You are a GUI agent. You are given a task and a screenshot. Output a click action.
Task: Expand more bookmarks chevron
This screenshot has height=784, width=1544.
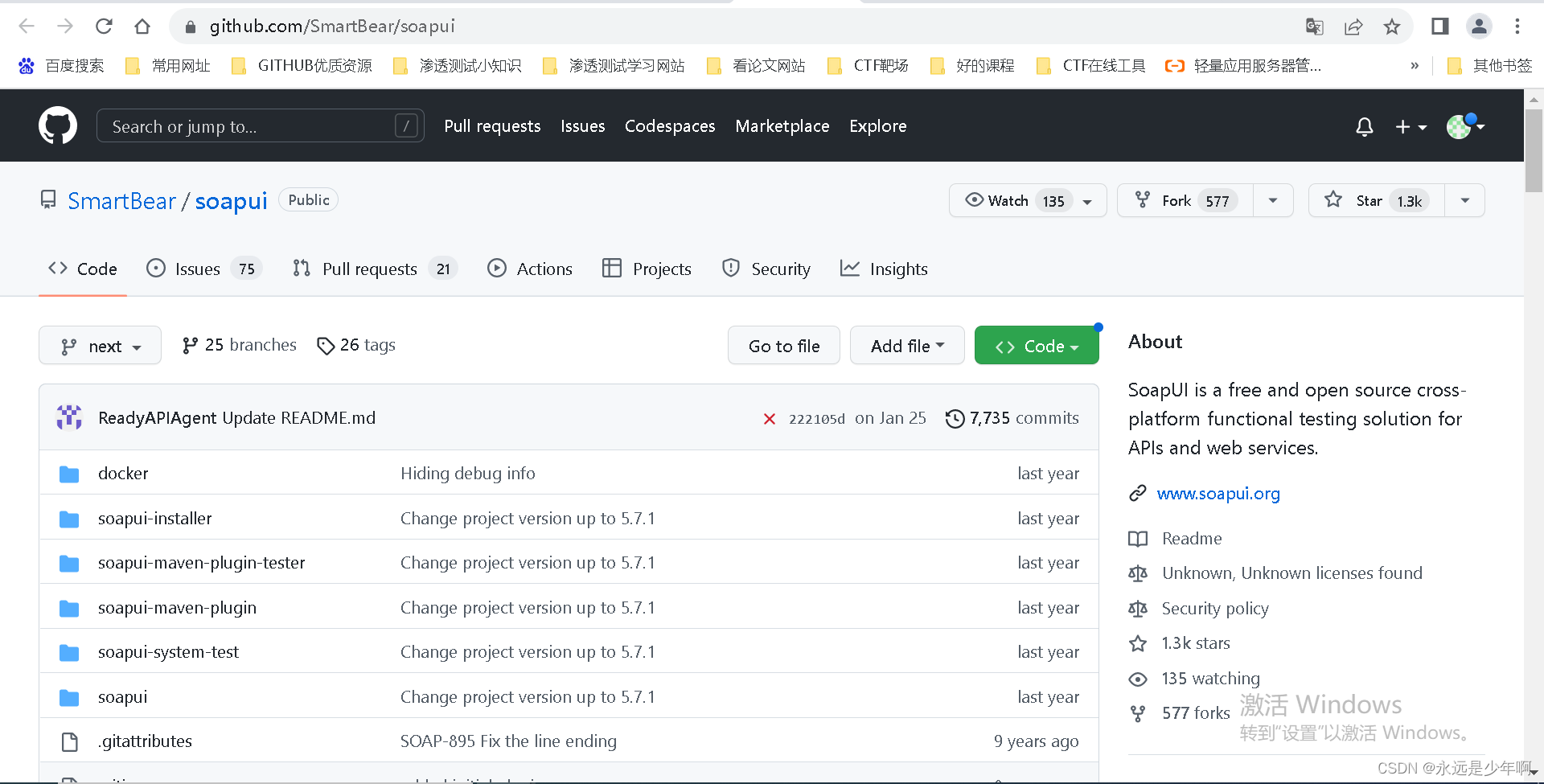point(1415,66)
